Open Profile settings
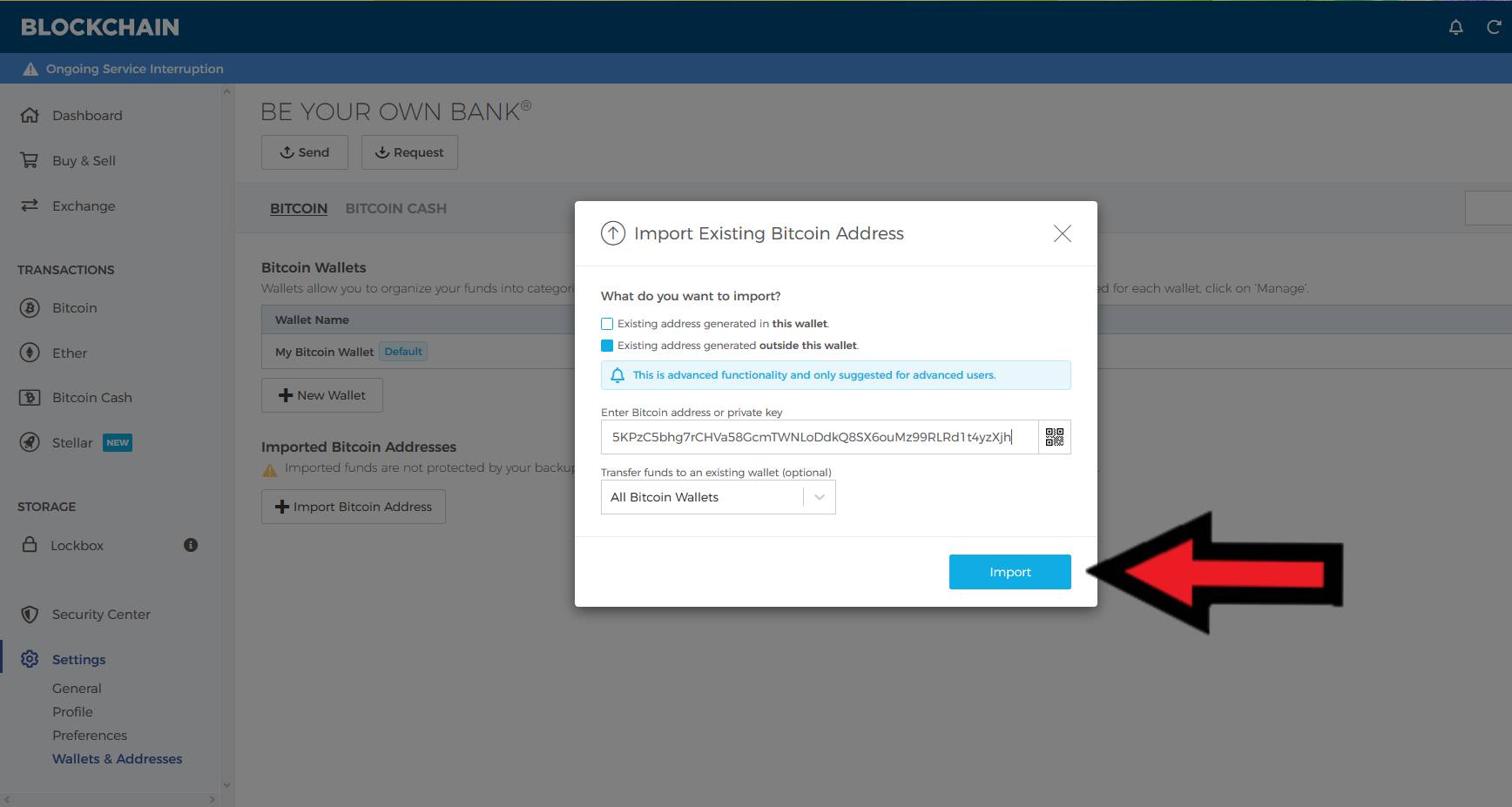This screenshot has width=1512, height=807. click(72, 711)
